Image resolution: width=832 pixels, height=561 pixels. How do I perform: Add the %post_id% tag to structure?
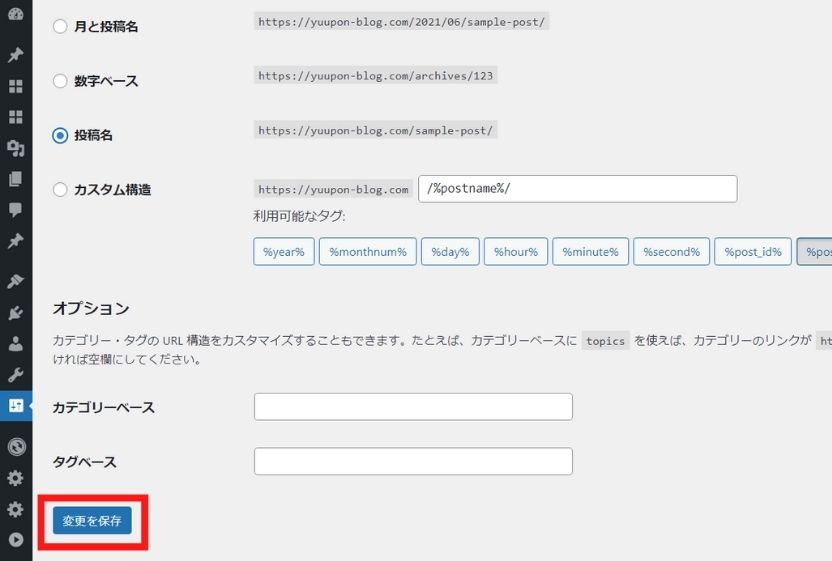pos(752,252)
